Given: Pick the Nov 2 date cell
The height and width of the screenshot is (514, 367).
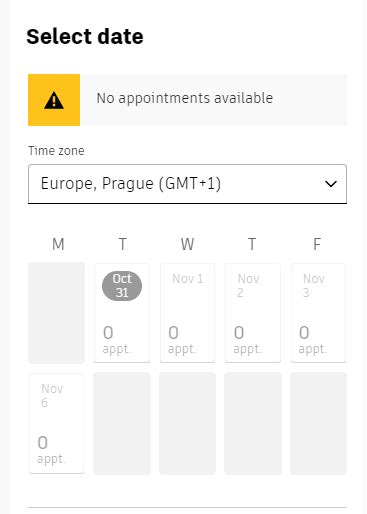Looking at the screenshot, I should point(253,313).
